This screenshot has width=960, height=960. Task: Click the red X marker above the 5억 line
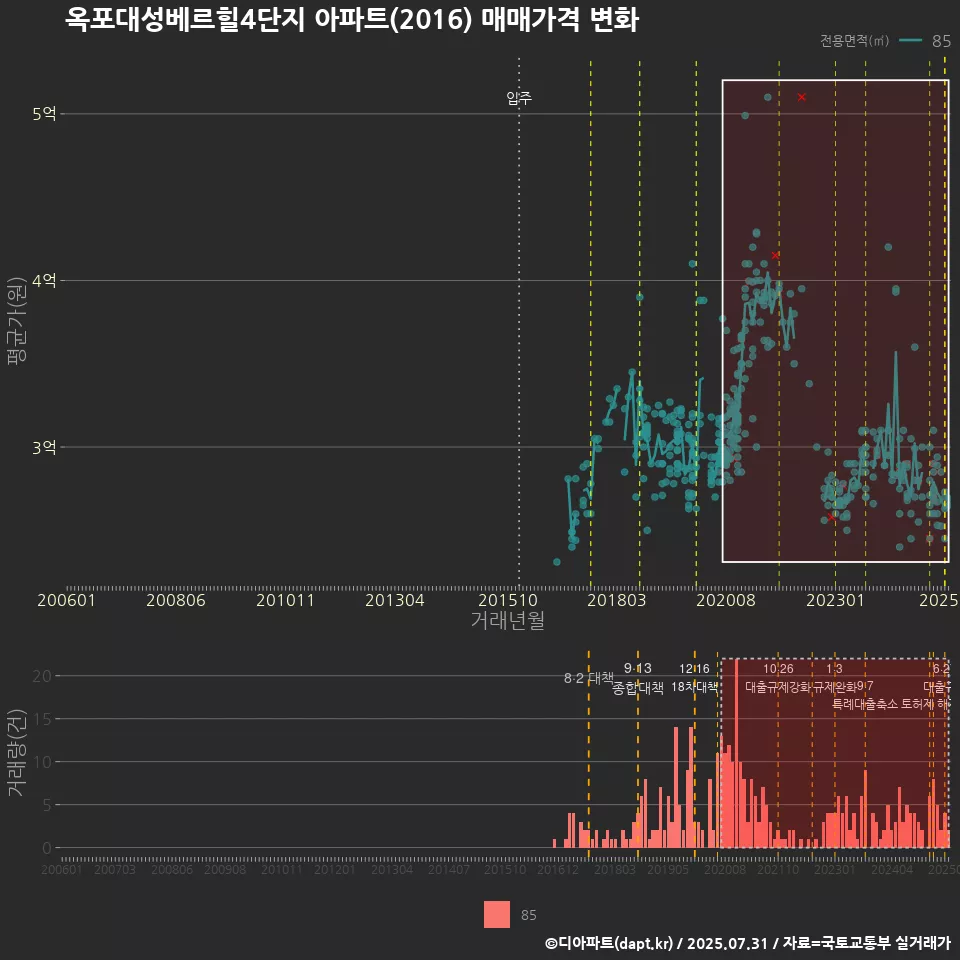(801, 97)
